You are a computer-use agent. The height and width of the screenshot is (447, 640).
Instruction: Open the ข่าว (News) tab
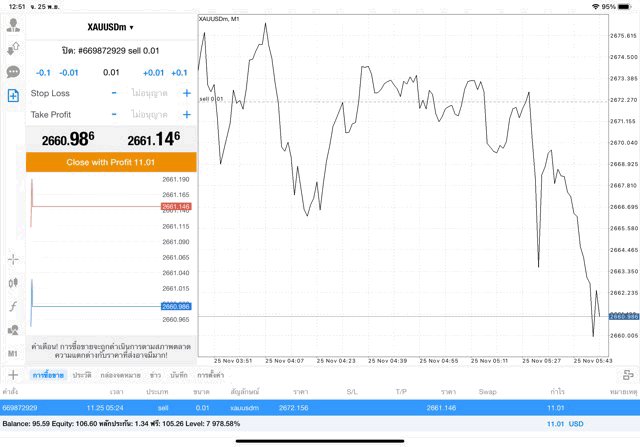pos(155,374)
